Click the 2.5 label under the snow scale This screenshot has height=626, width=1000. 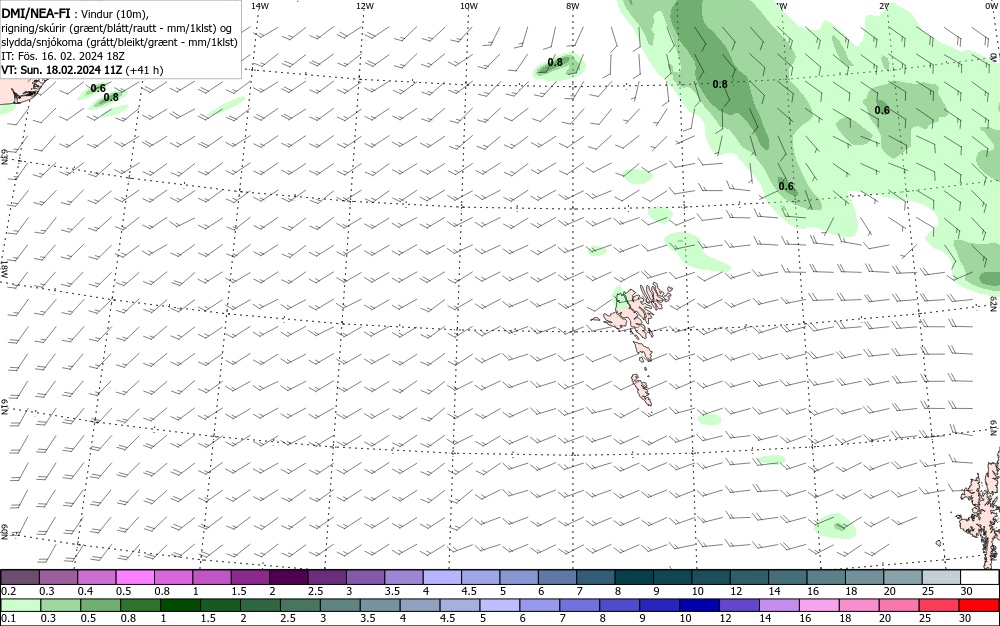pos(315,591)
